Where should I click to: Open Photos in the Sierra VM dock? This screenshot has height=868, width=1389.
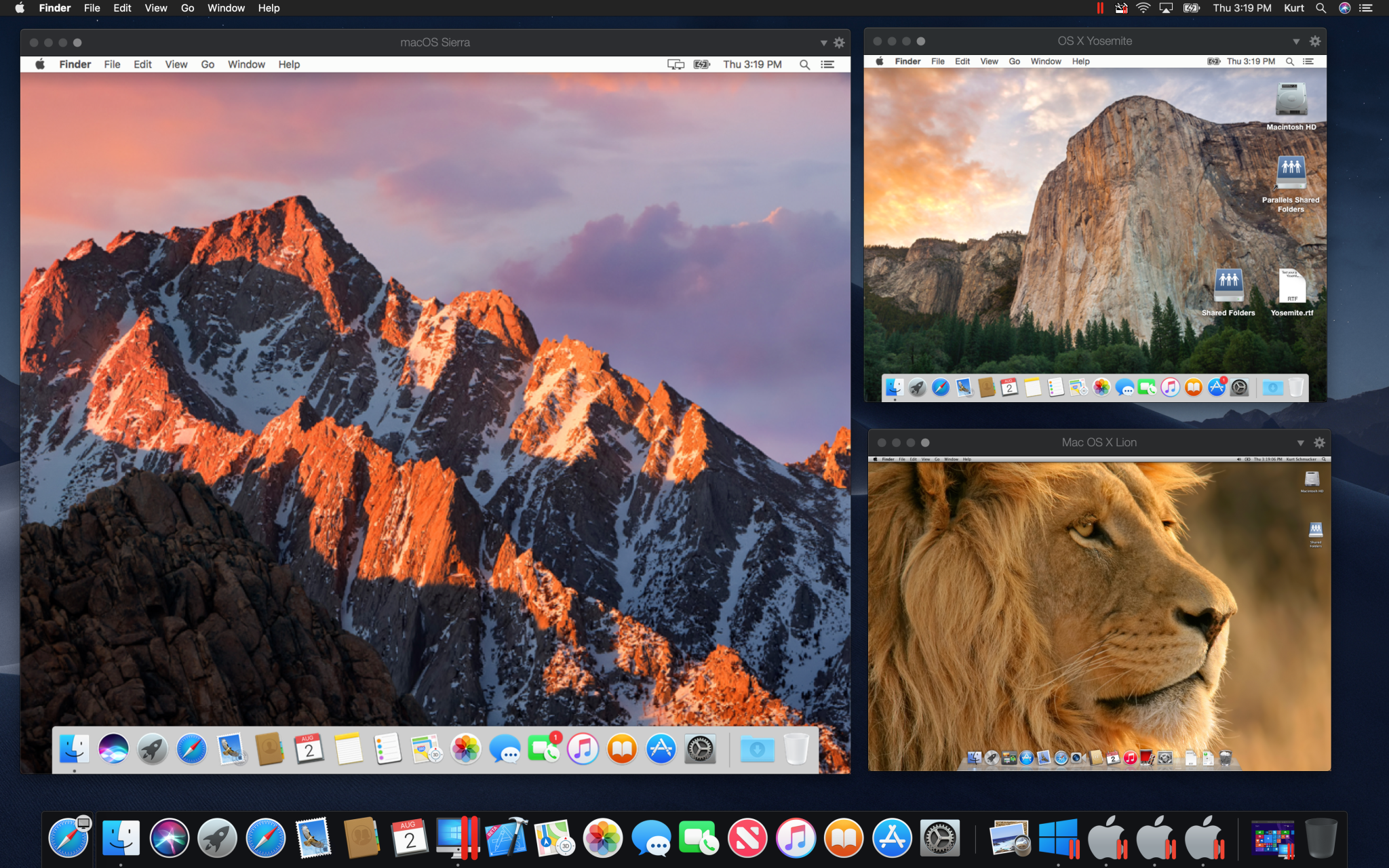(466, 749)
